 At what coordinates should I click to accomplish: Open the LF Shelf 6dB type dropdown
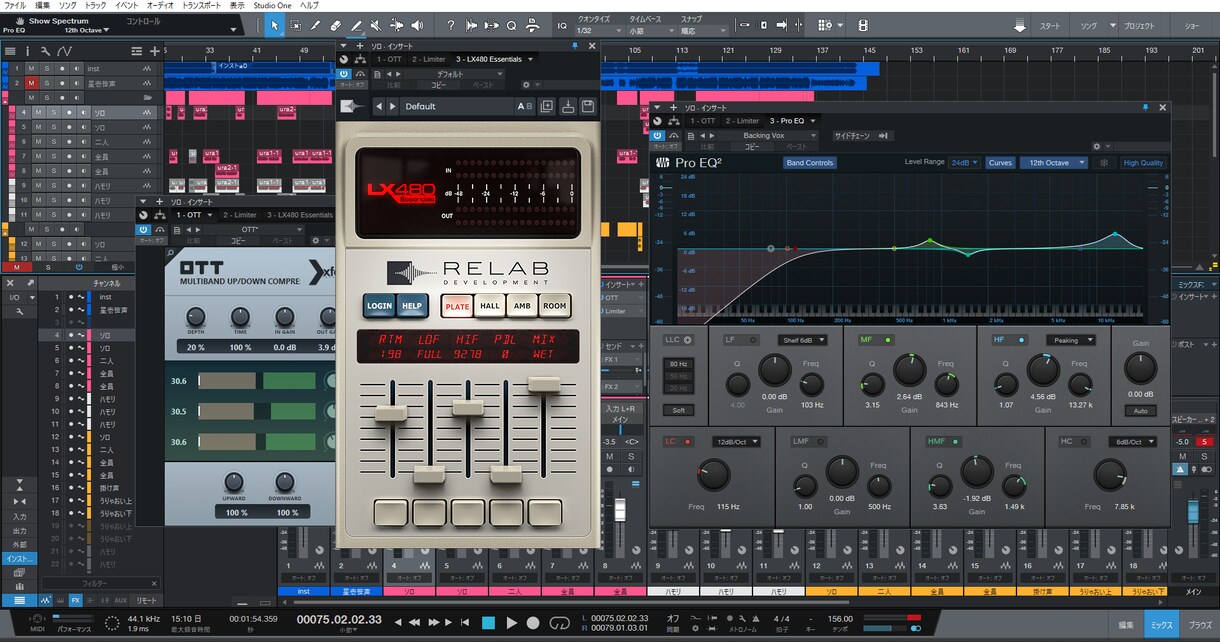click(803, 340)
